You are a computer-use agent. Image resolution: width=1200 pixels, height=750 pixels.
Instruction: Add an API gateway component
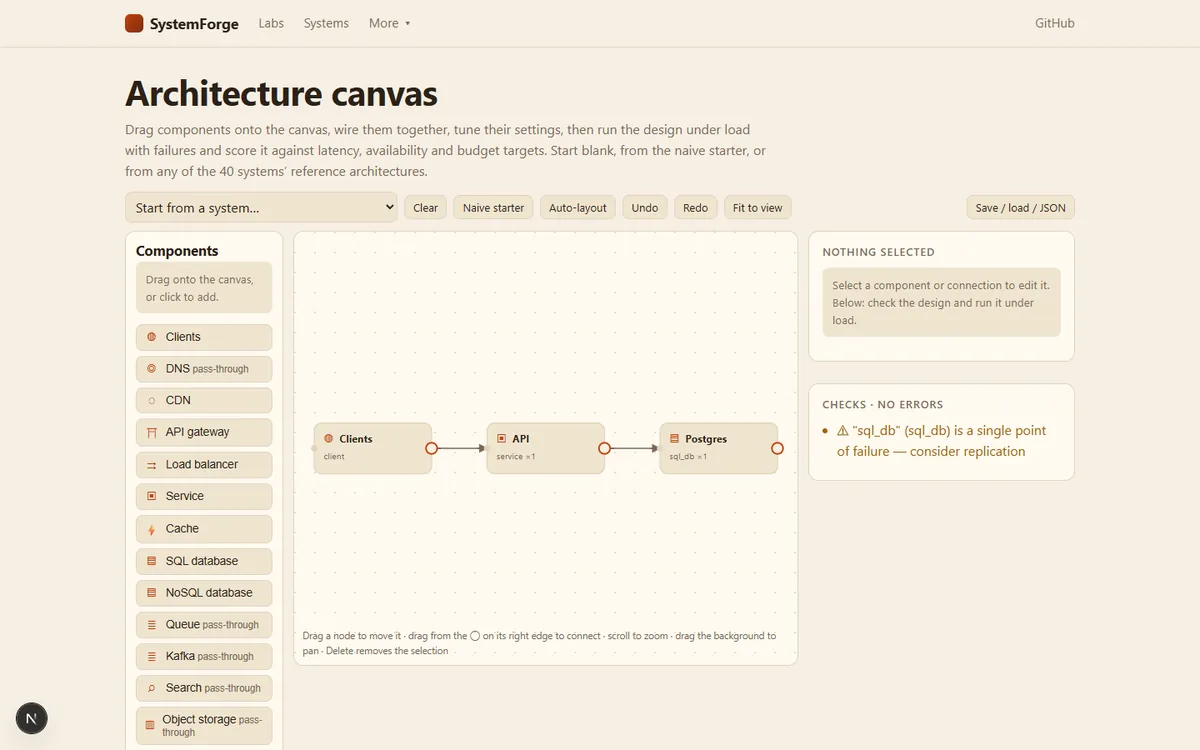(204, 432)
